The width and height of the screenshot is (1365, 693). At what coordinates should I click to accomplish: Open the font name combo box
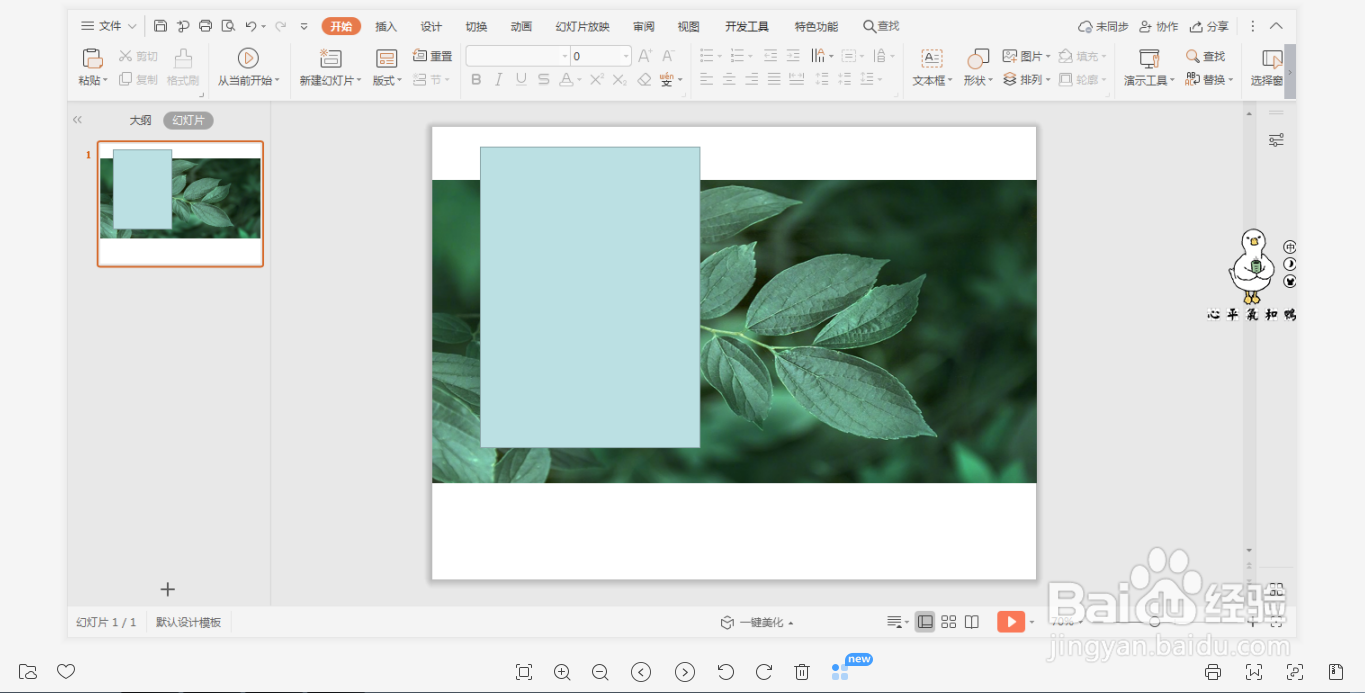pos(518,56)
